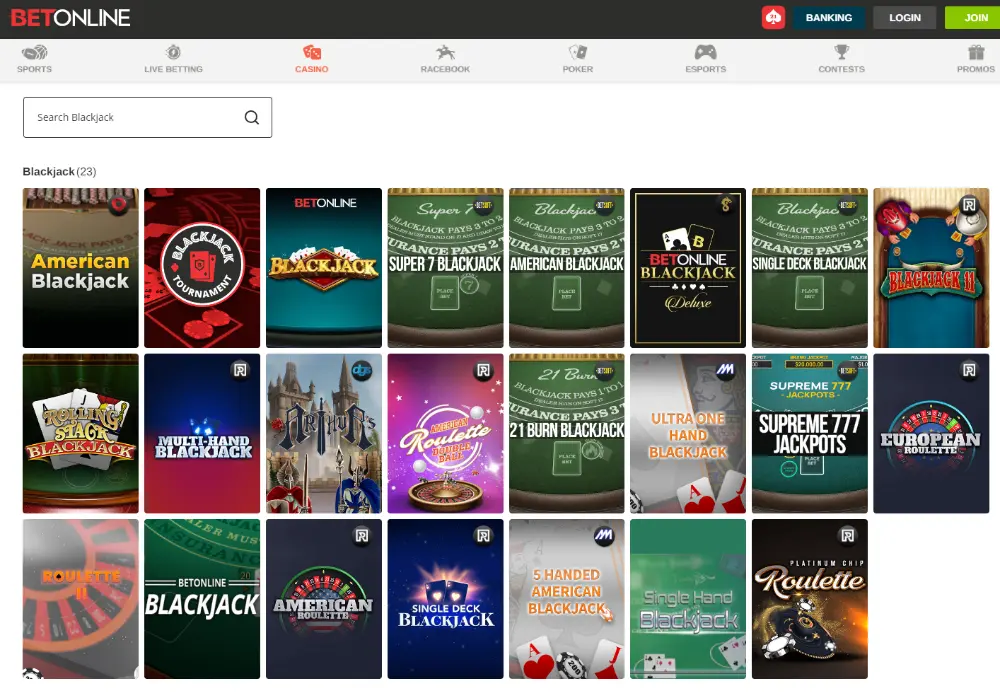Open the European Roulette game

pyautogui.click(x=931, y=434)
